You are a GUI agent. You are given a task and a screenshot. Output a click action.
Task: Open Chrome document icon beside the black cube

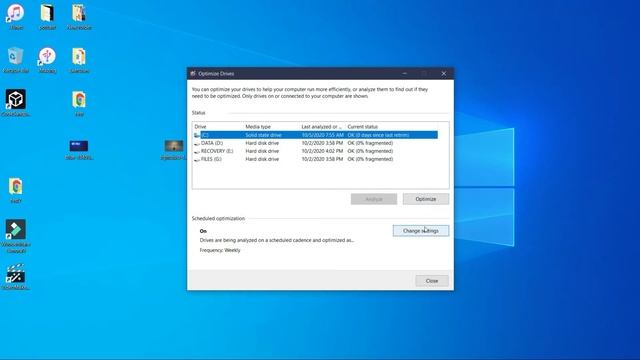[x=79, y=101]
